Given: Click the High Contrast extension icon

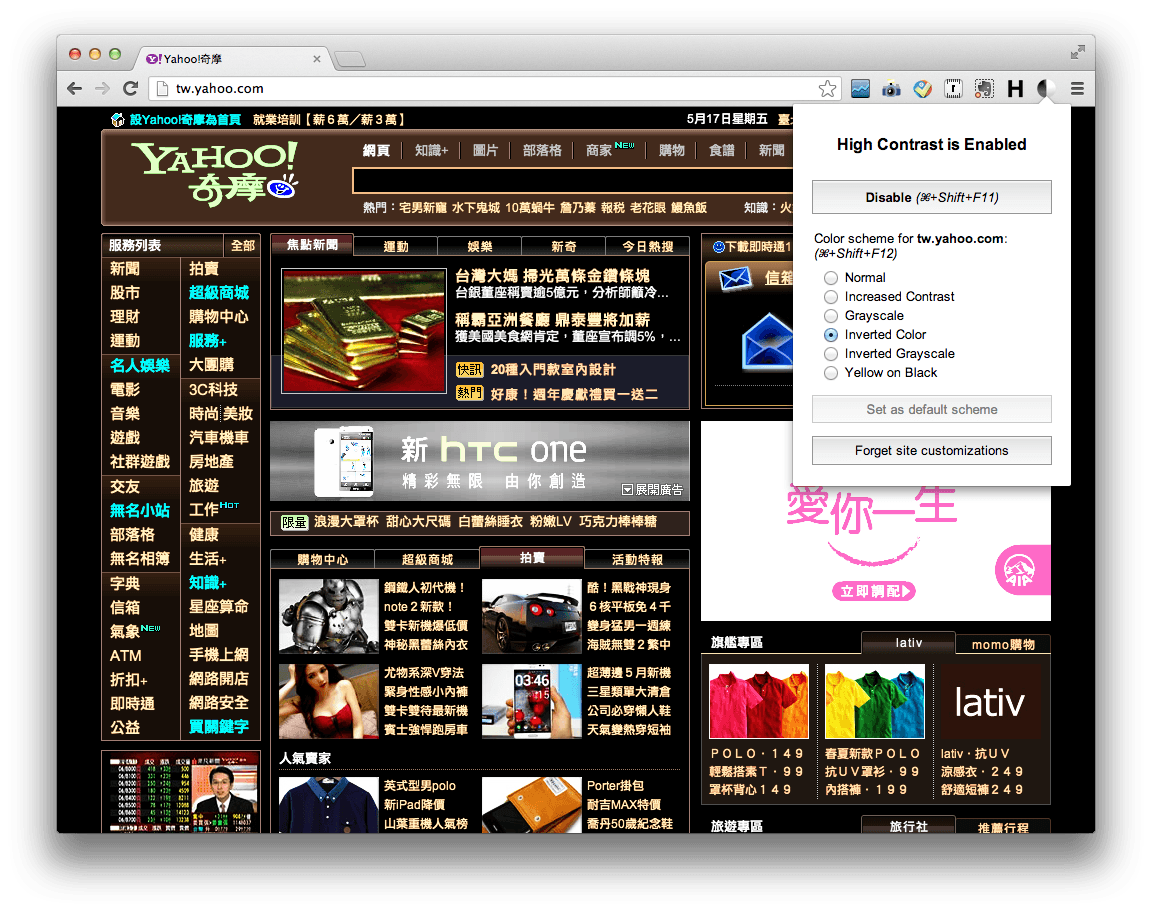Looking at the screenshot, I should pos(1046,89).
